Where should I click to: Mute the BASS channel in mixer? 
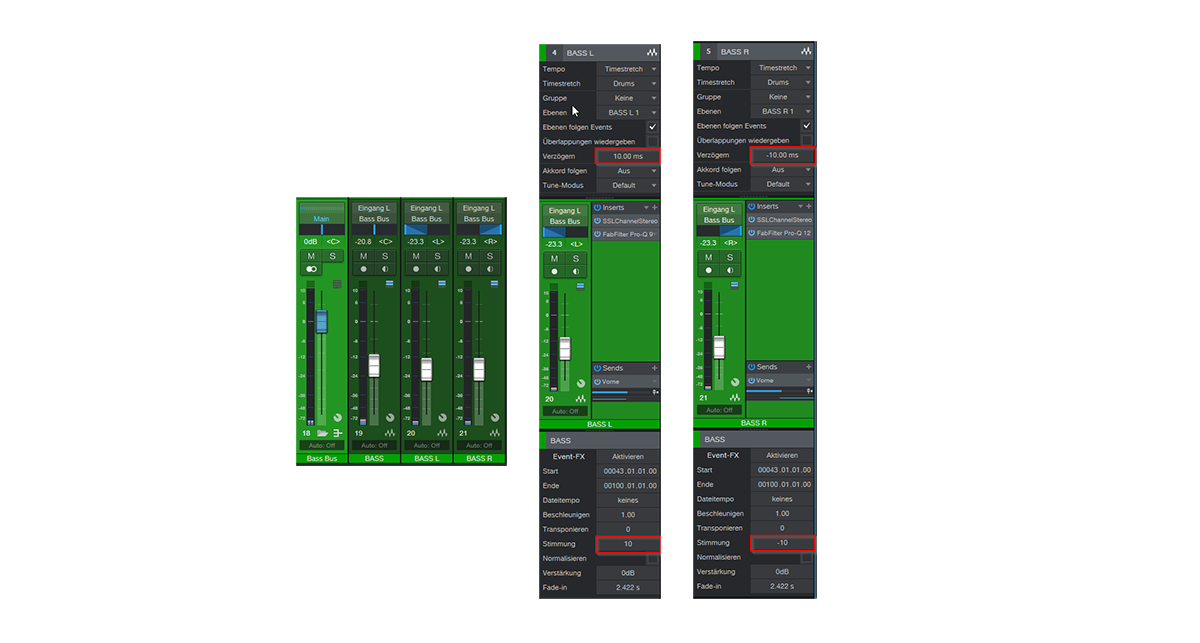363,256
